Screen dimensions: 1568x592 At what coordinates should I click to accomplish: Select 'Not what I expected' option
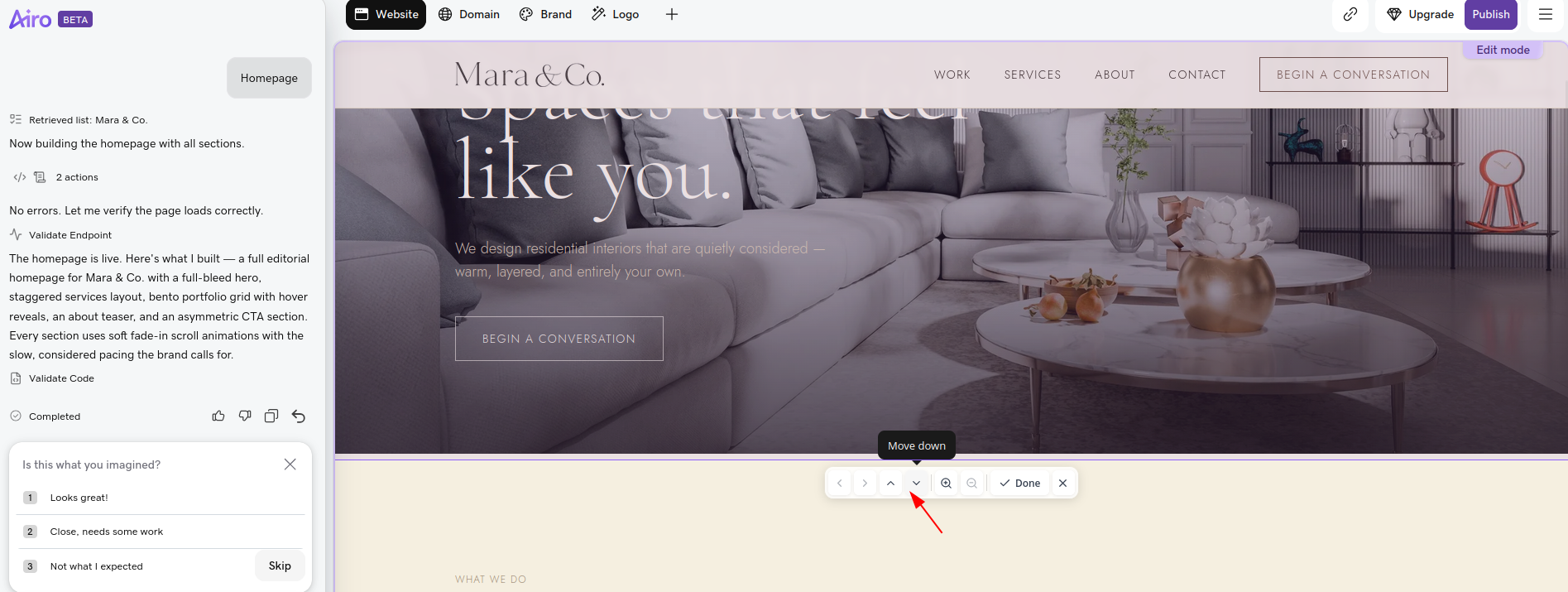(x=134, y=566)
